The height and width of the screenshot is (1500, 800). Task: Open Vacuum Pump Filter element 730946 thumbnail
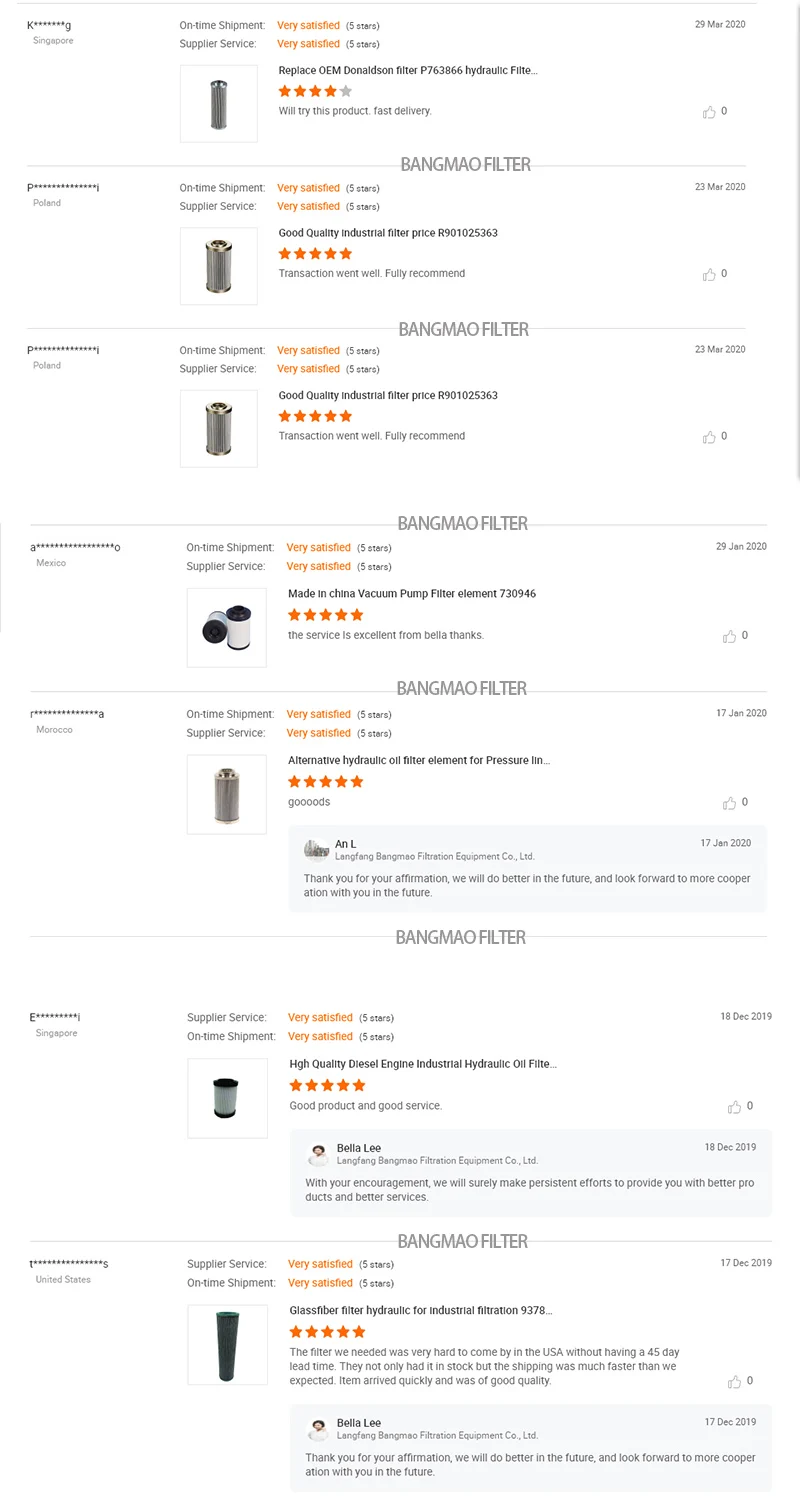(x=226, y=628)
